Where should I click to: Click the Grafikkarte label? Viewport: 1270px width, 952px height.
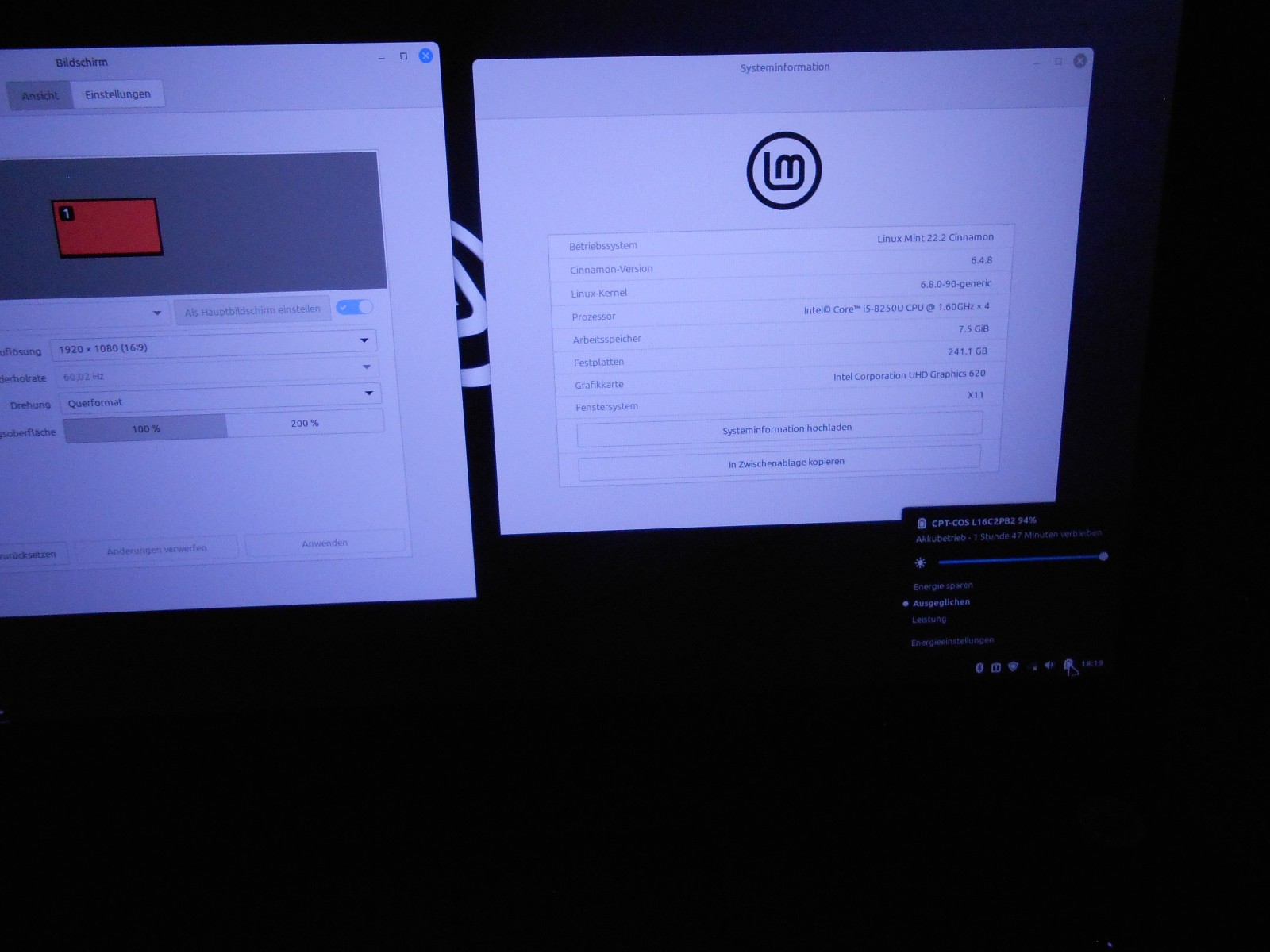point(599,385)
